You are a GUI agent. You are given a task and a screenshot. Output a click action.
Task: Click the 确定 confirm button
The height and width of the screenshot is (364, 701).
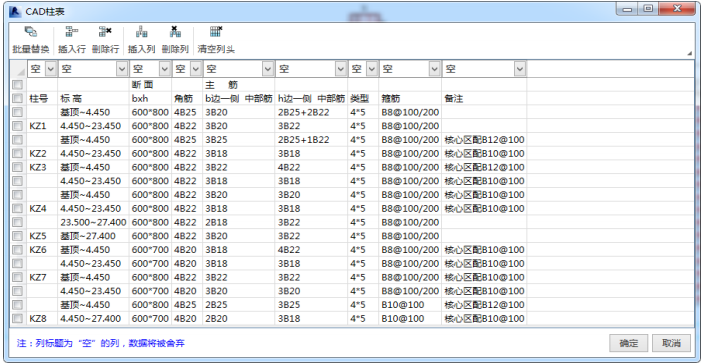coord(629,343)
